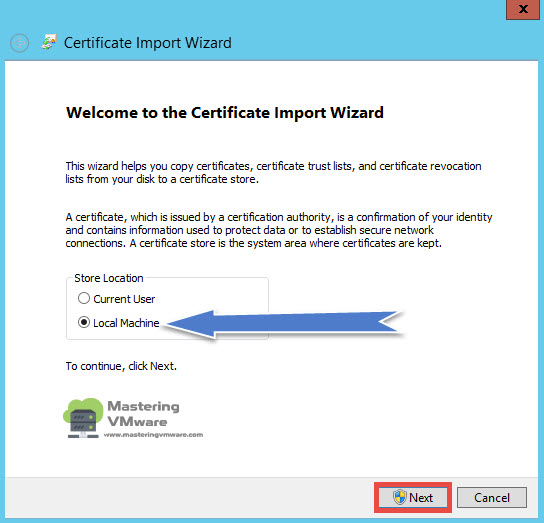The height and width of the screenshot is (523, 544).
Task: Proceed with the Next button
Action: point(413,497)
